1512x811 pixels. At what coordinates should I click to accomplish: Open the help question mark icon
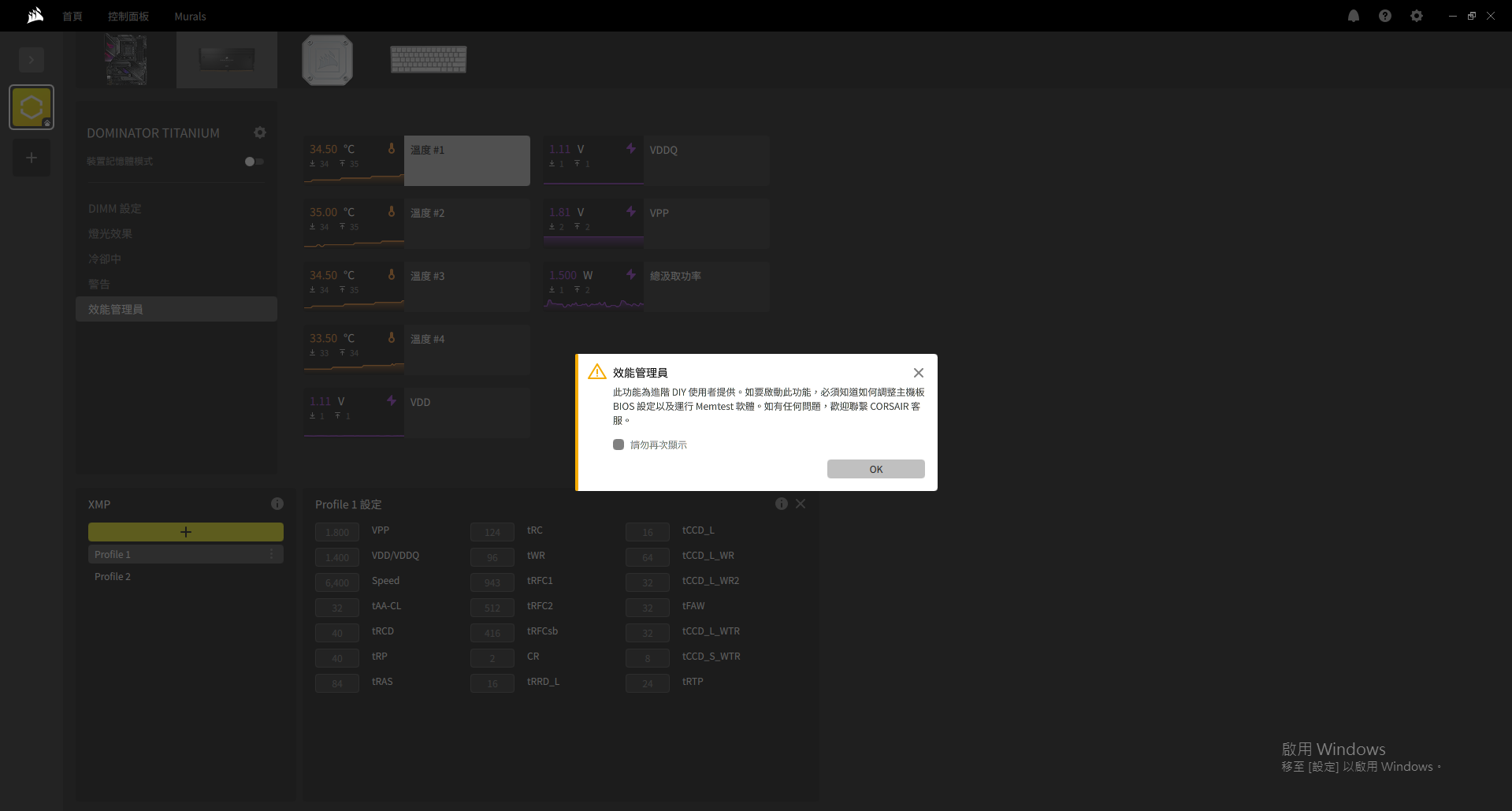click(1385, 16)
